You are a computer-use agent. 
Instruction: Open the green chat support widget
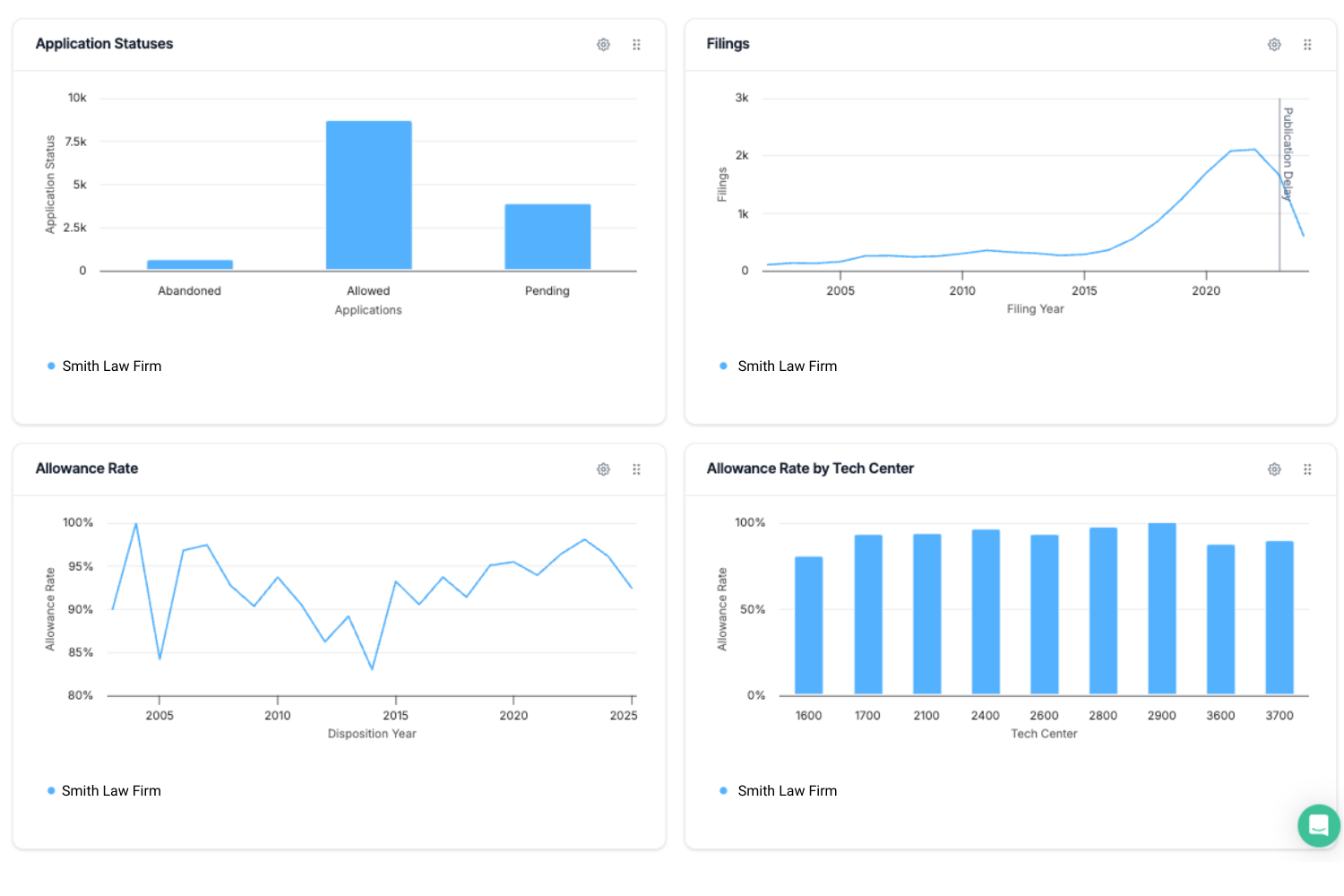click(1319, 825)
